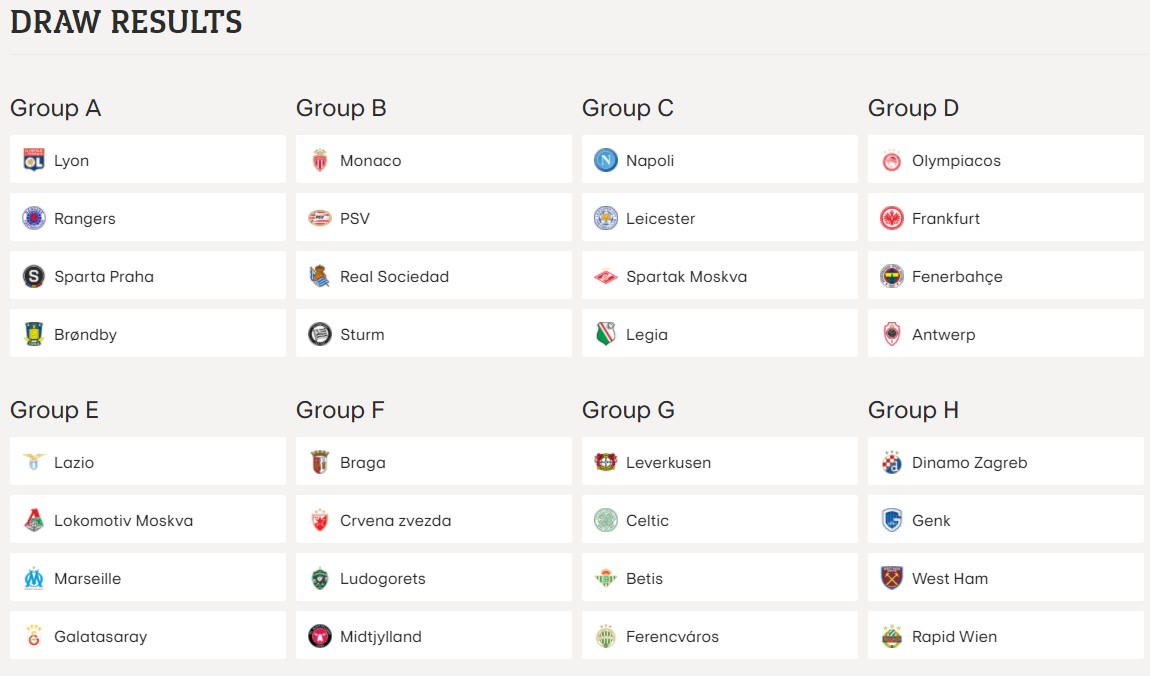Select Dinamo Zagreb team card
The image size is (1150, 676).
point(1006,462)
